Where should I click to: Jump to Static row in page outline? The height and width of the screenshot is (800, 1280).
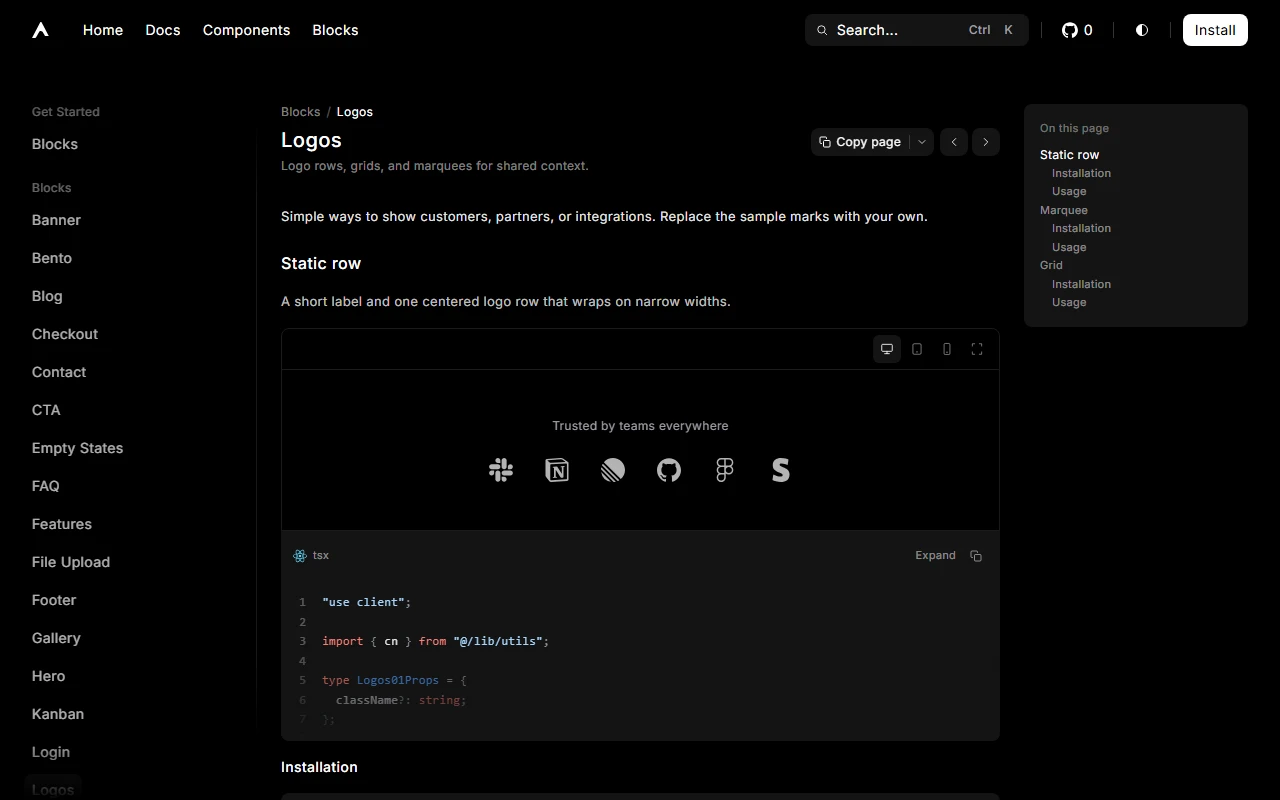[1069, 155]
